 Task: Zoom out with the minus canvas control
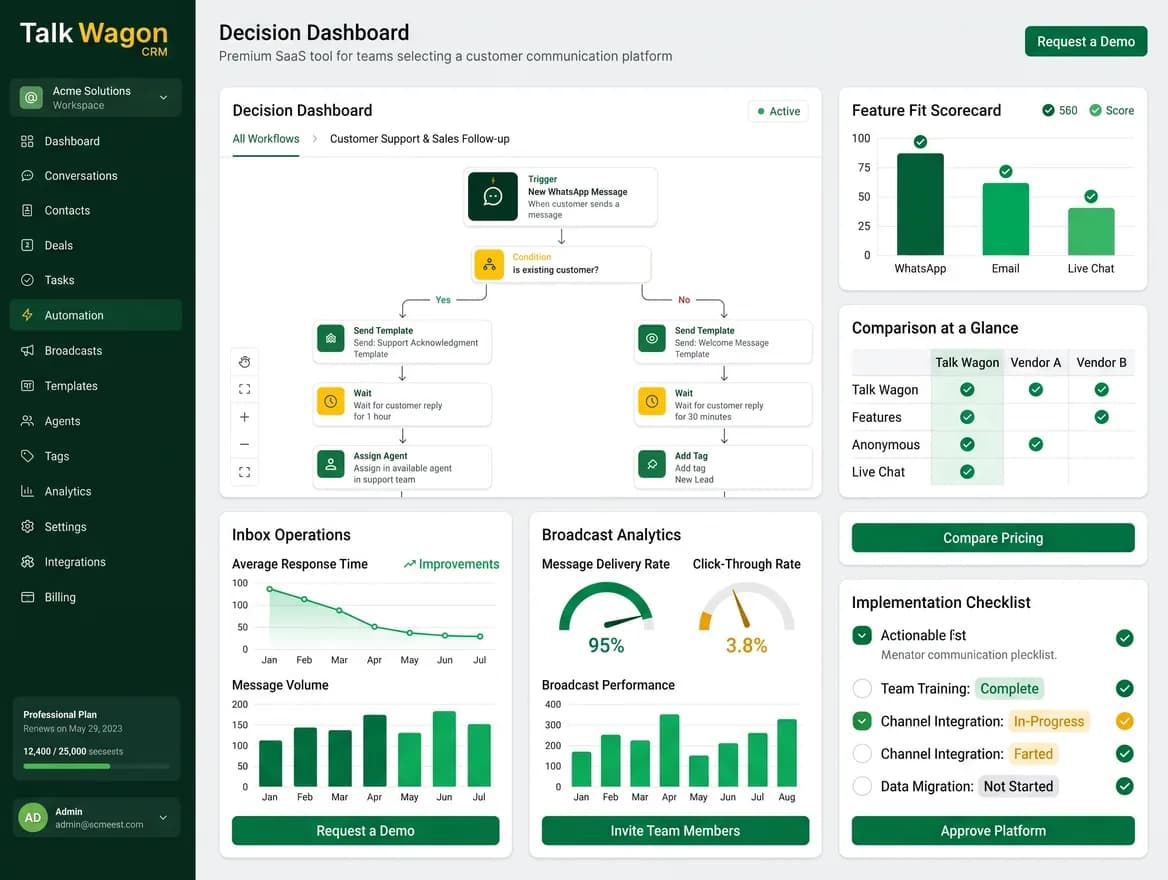click(x=244, y=445)
